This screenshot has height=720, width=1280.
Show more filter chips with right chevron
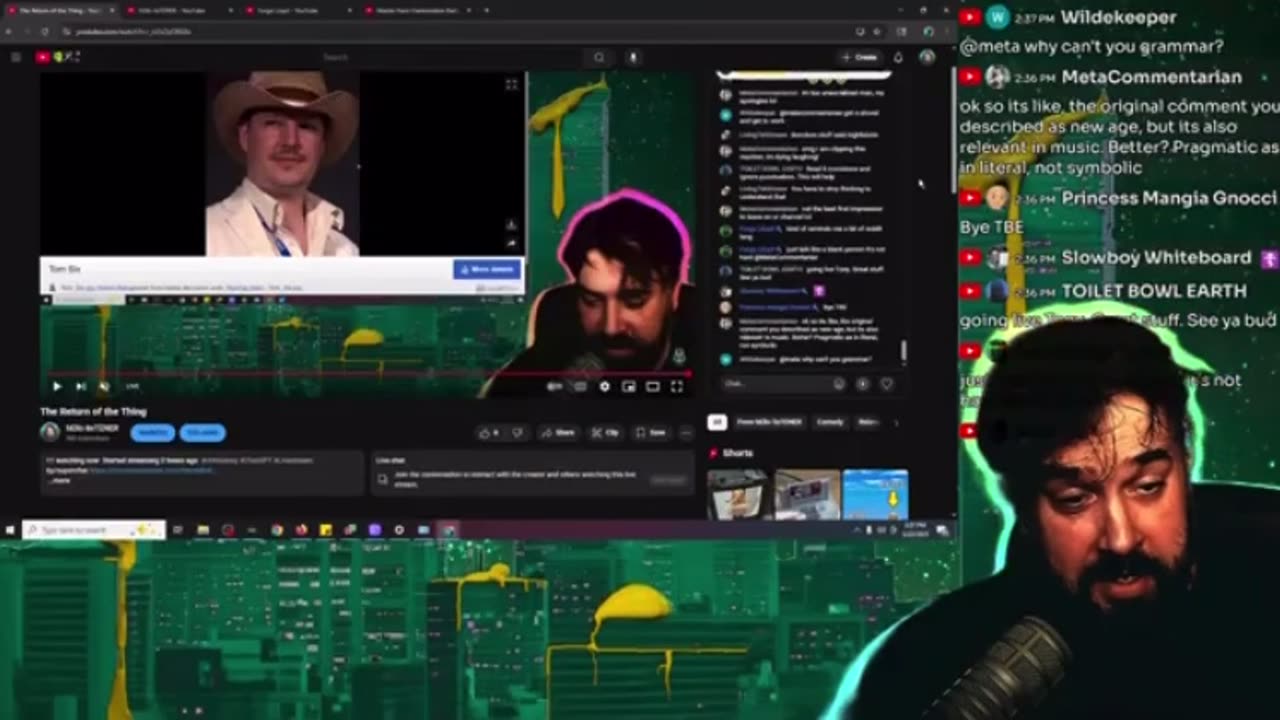(896, 422)
